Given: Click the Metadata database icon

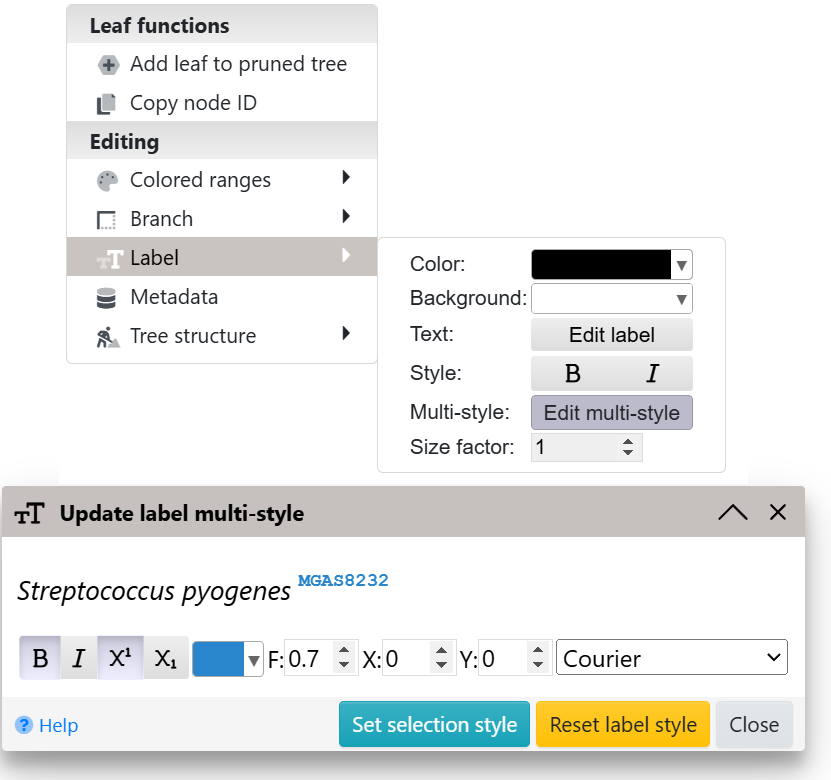Looking at the screenshot, I should click(106, 298).
